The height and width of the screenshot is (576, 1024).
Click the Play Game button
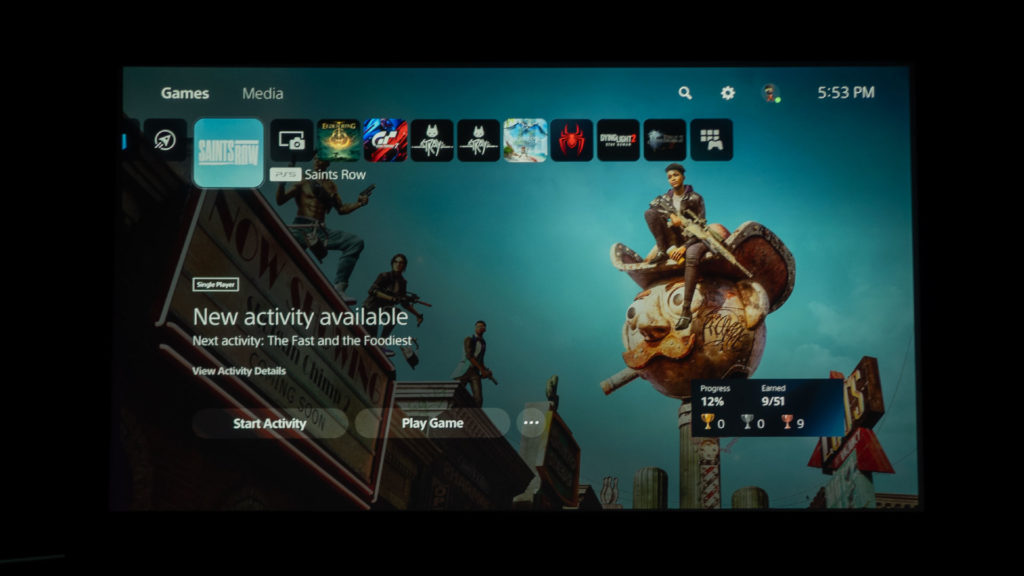coord(432,423)
